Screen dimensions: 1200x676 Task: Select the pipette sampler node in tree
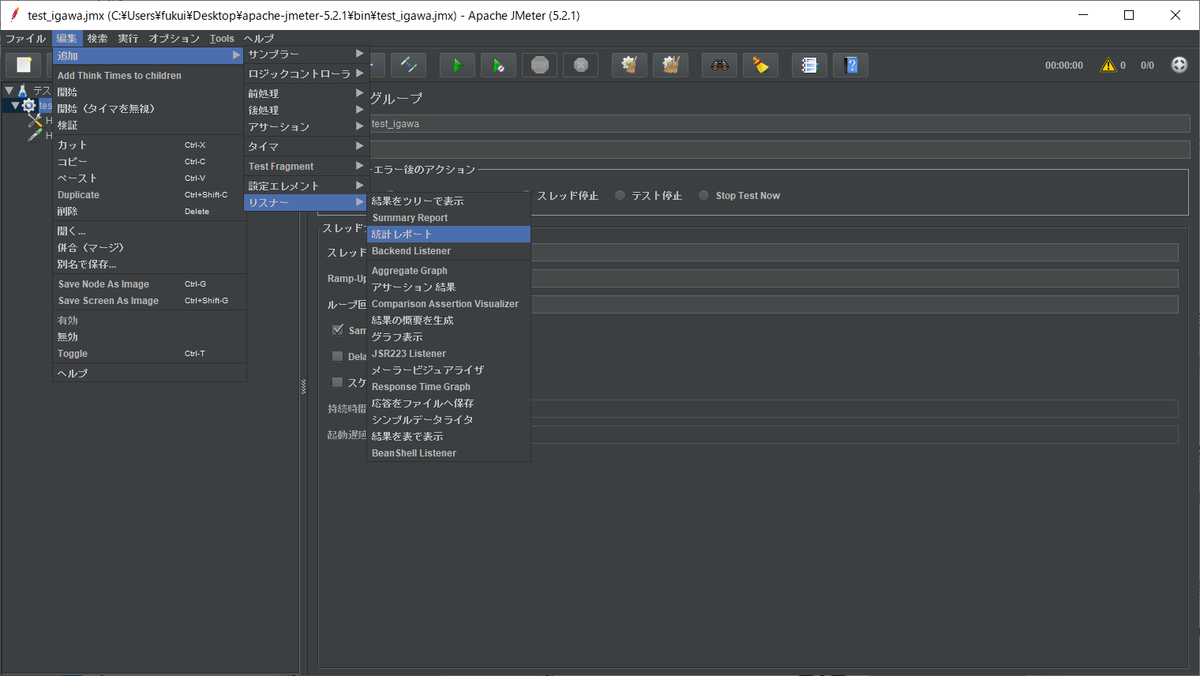(x=35, y=135)
